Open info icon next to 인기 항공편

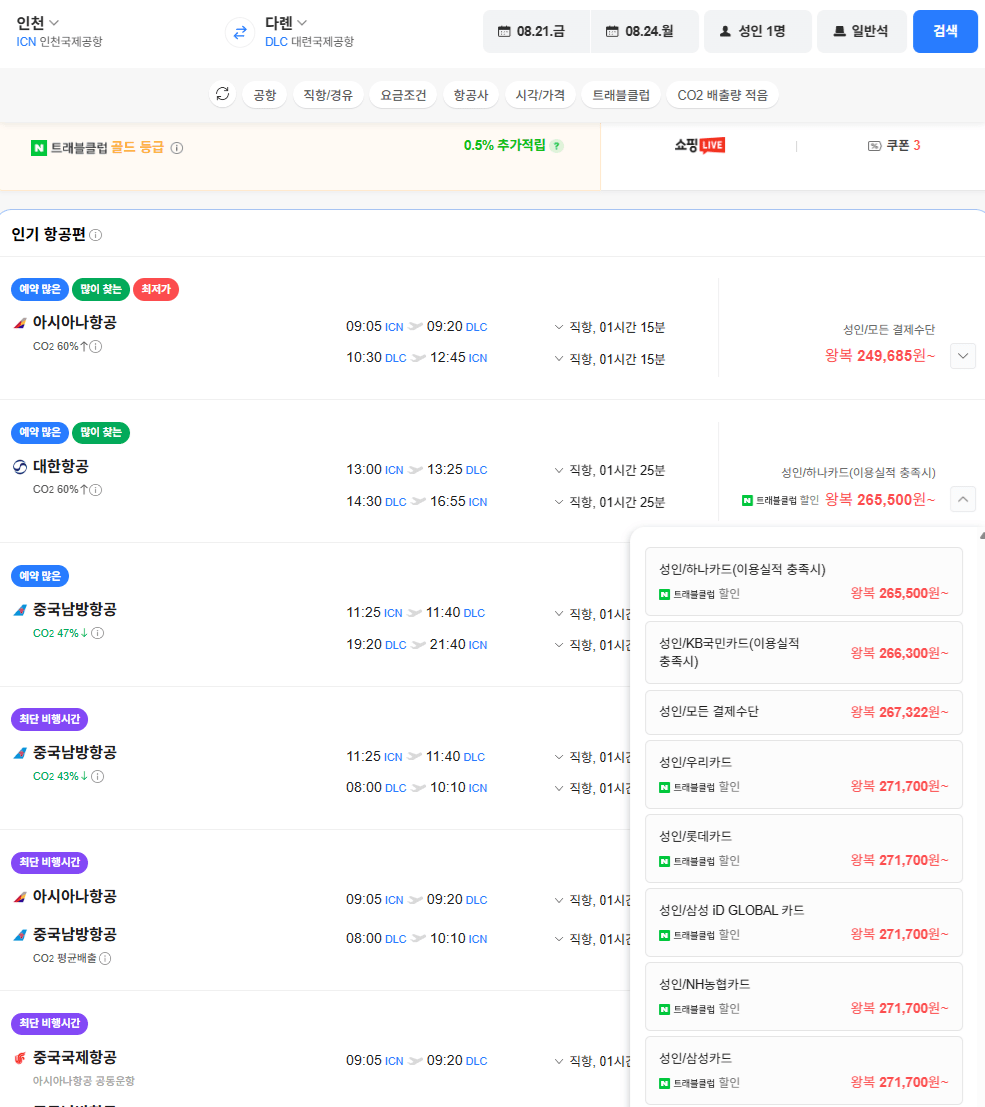[x=96, y=235]
